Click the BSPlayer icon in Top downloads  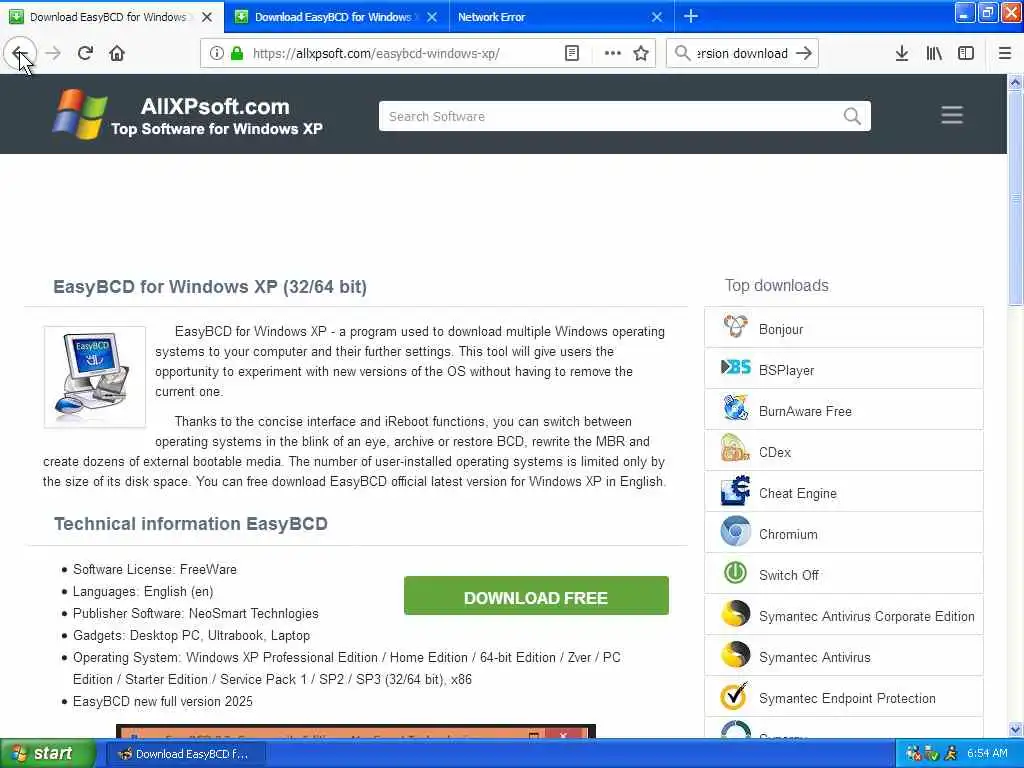coord(735,368)
